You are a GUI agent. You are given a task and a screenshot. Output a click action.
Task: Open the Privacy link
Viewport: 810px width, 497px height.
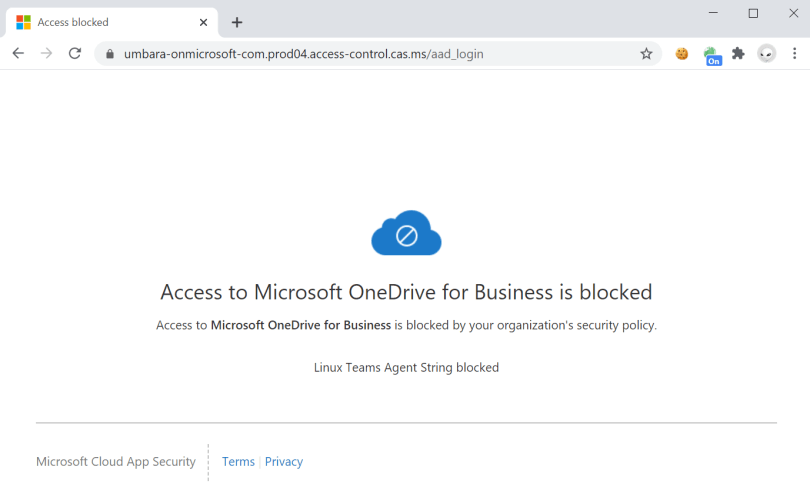(284, 462)
